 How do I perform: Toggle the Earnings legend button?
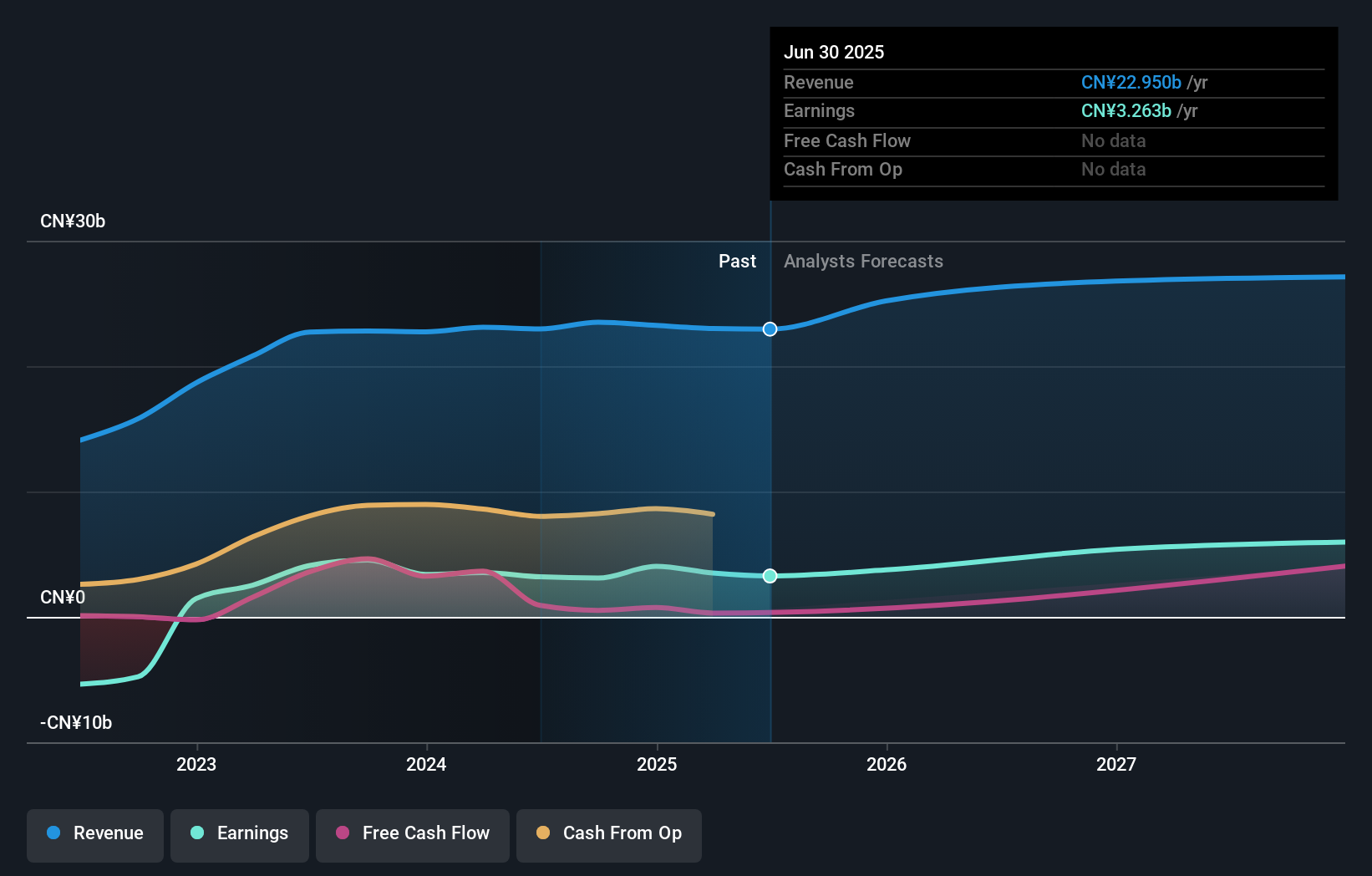[x=240, y=835]
